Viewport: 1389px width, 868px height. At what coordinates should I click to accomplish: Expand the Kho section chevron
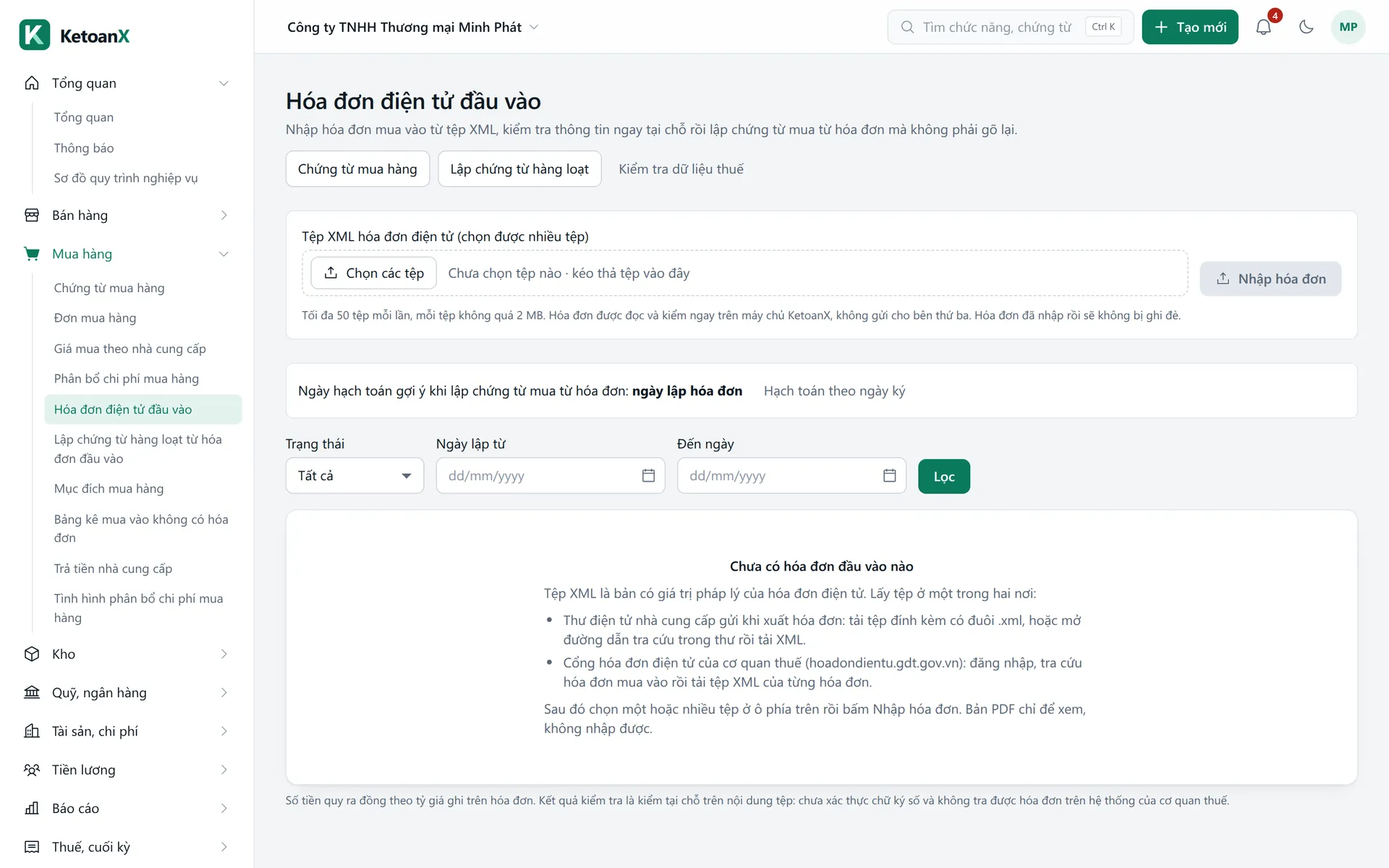point(224,654)
